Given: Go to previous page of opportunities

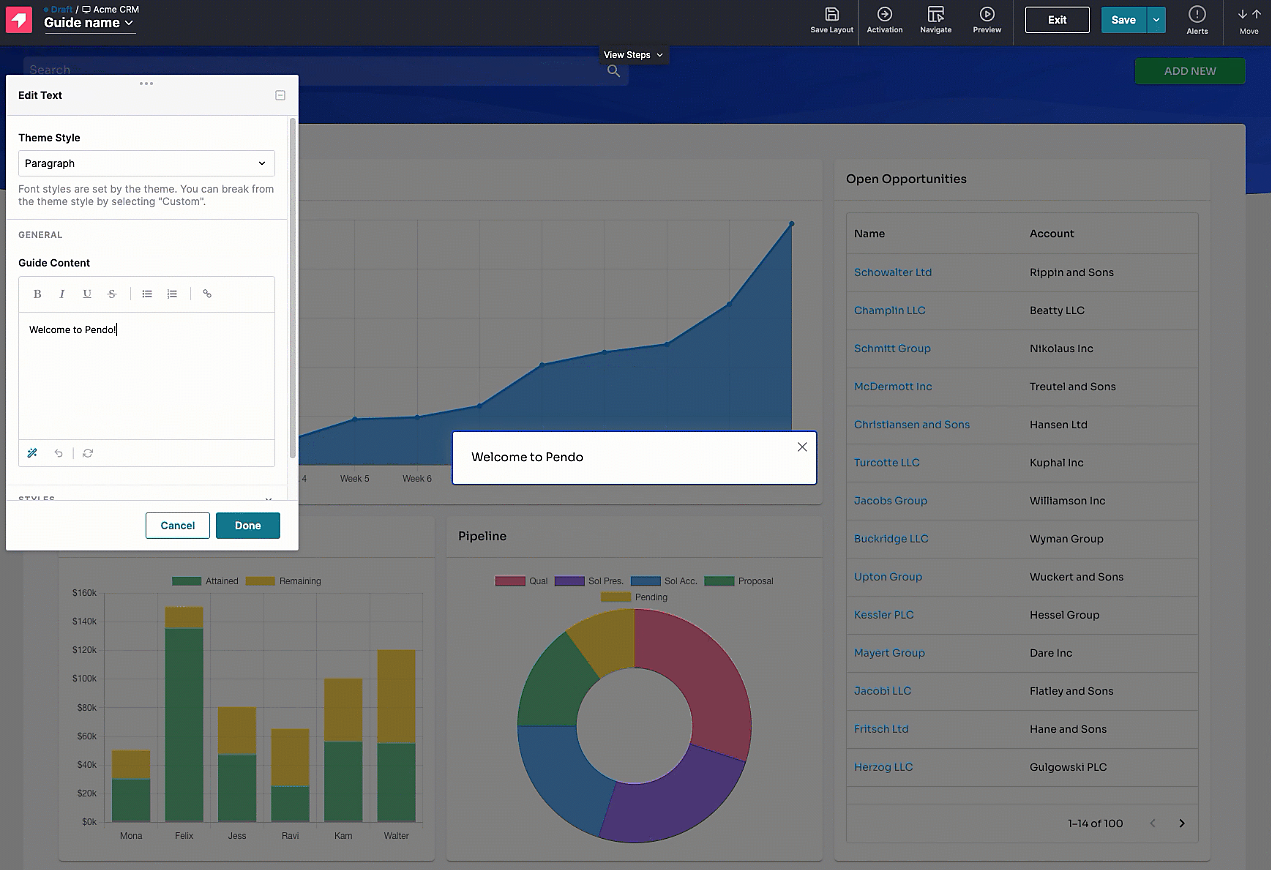Looking at the screenshot, I should coord(1153,824).
